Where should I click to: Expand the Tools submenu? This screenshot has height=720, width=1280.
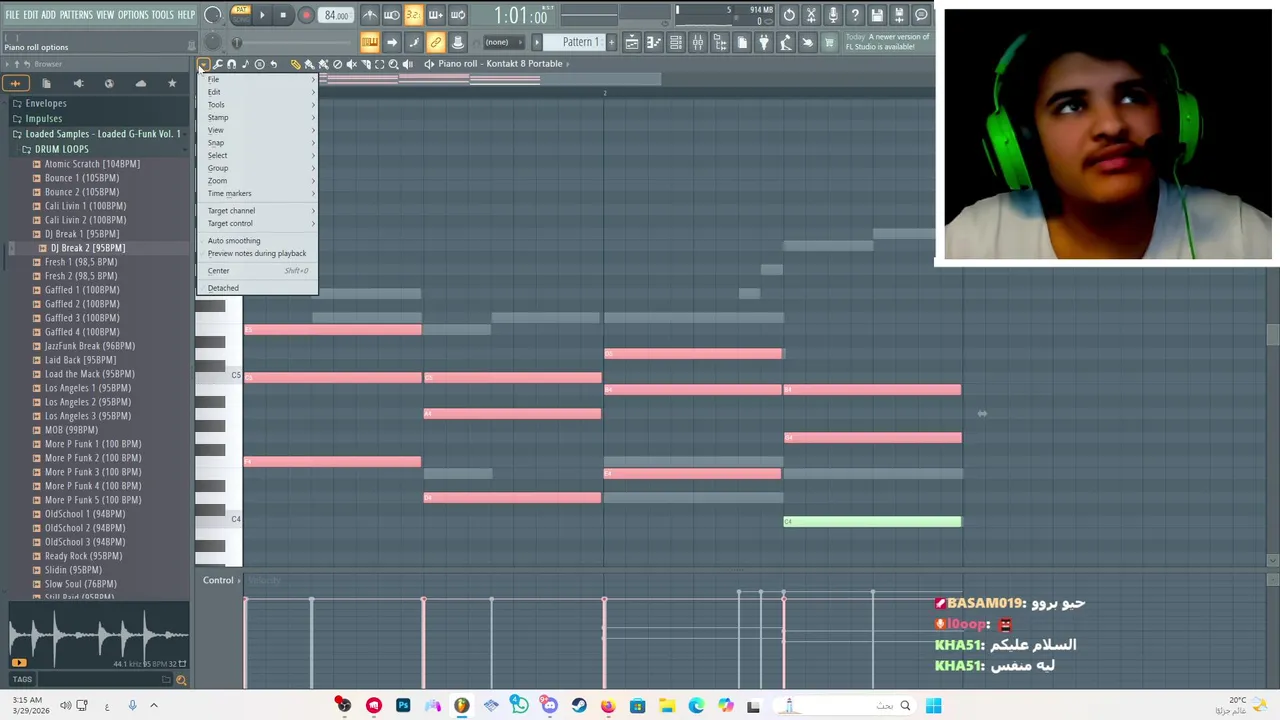point(257,105)
